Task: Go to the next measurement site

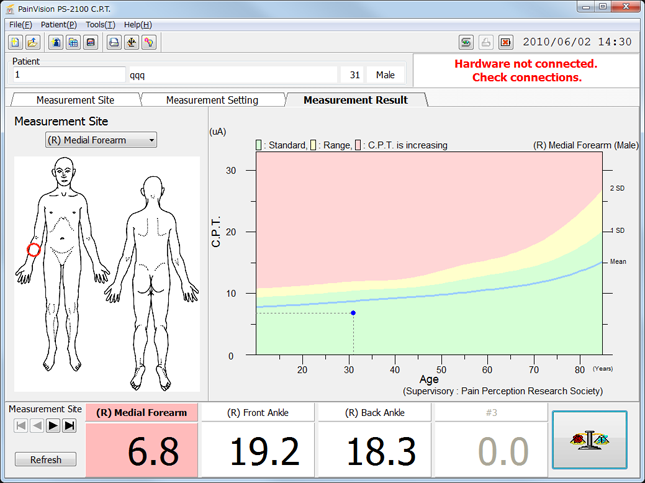Action: (x=53, y=425)
